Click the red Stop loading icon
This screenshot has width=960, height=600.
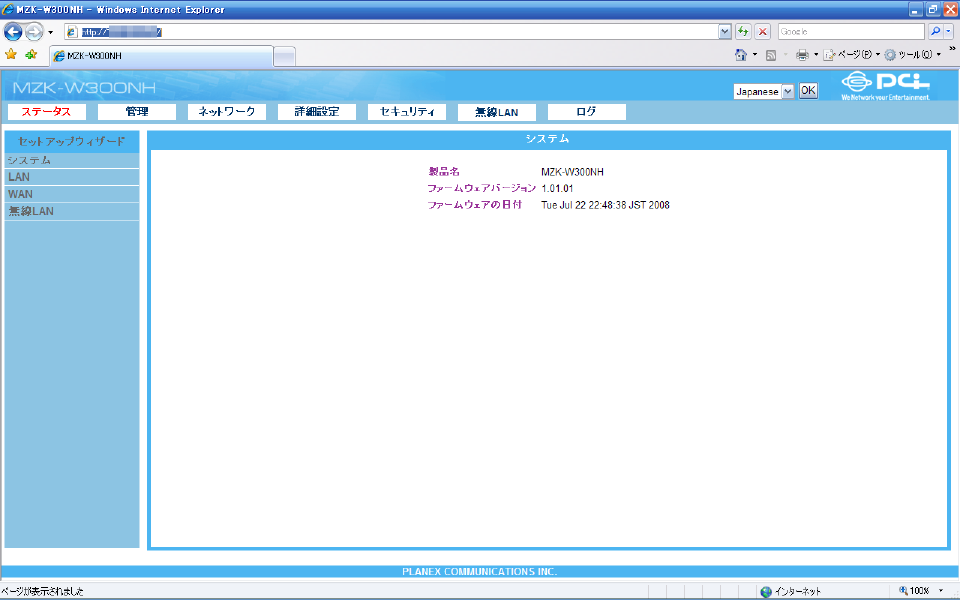click(762, 32)
